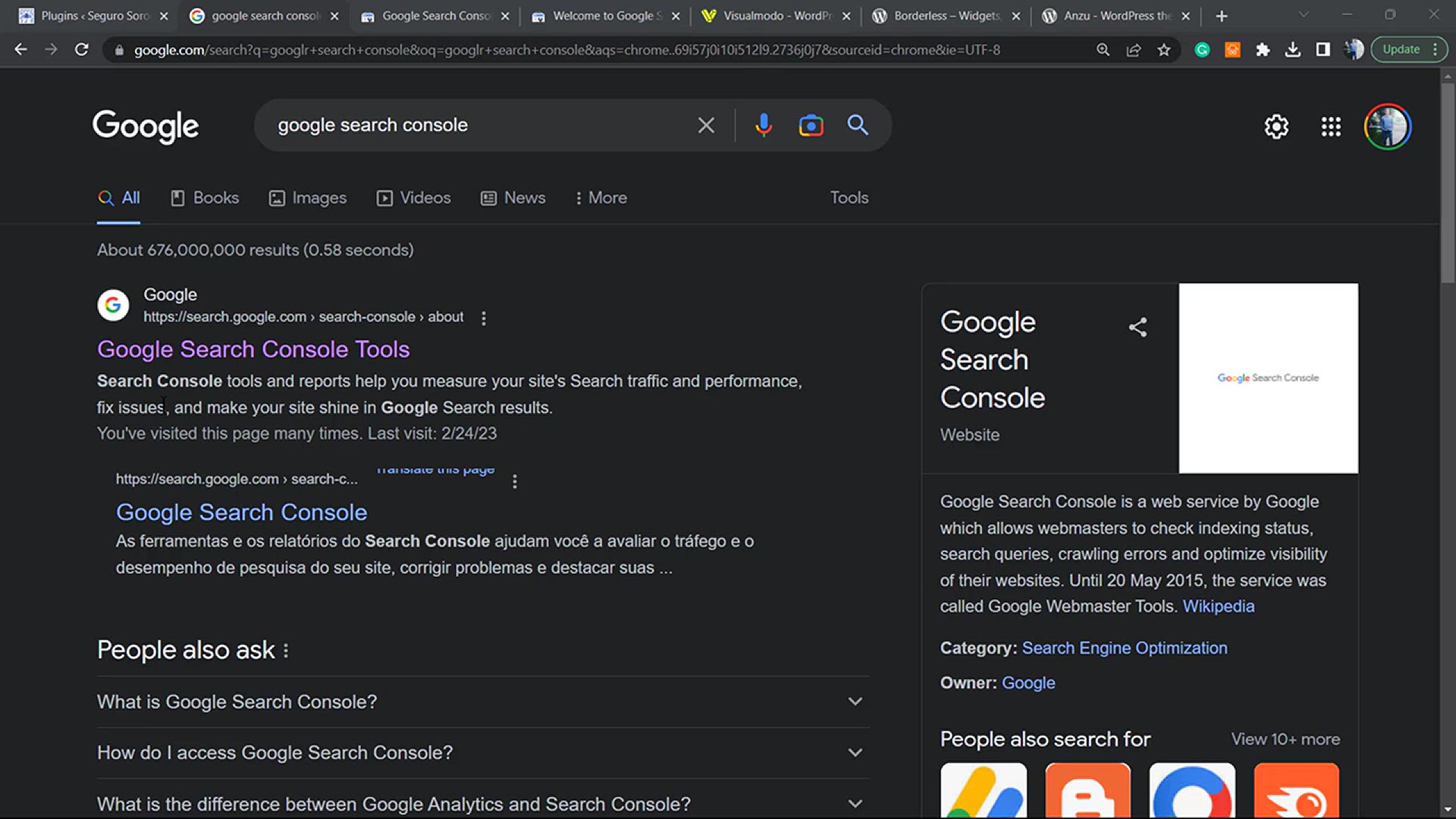Toggle the Chrome side panel icon
This screenshot has width=1456, height=819.
click(1323, 49)
